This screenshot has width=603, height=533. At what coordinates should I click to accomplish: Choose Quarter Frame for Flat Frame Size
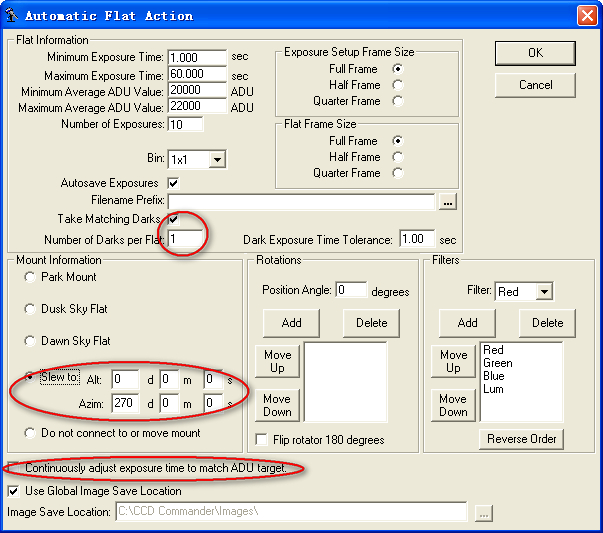[x=398, y=173]
